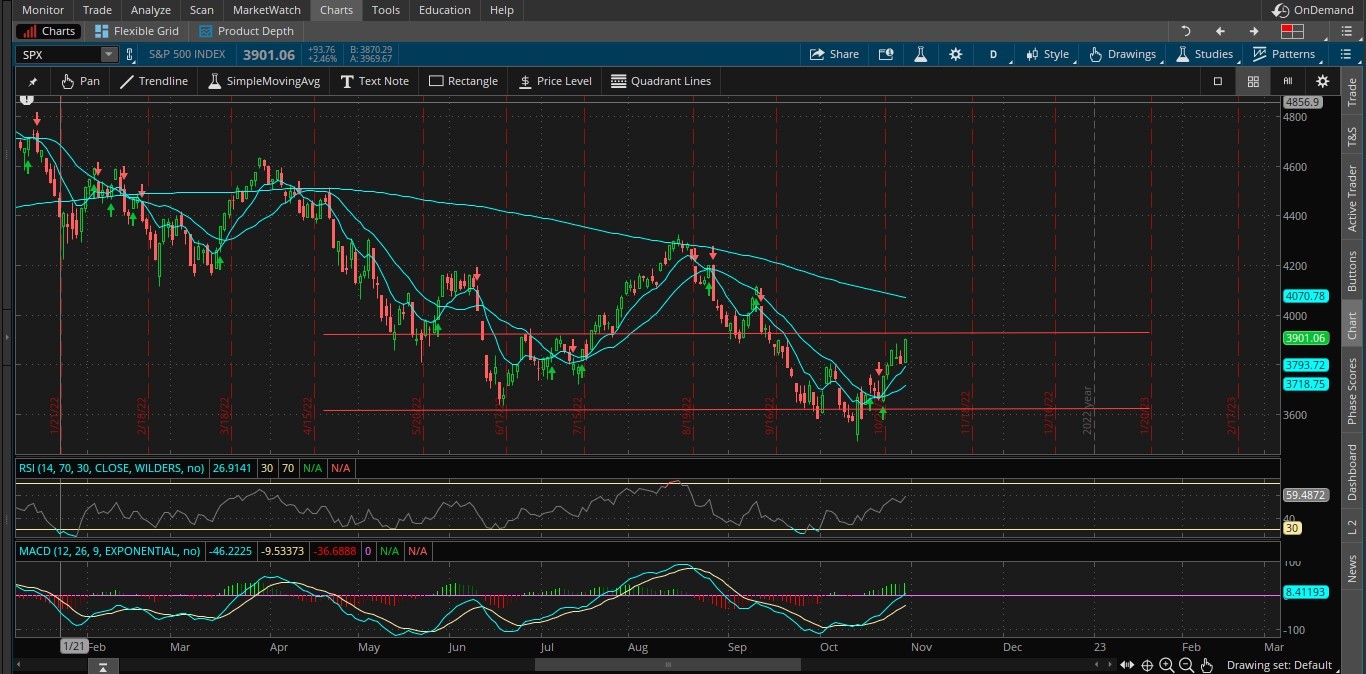Open the Phase Scores side tab
The height and width of the screenshot is (674, 1366).
(1353, 391)
